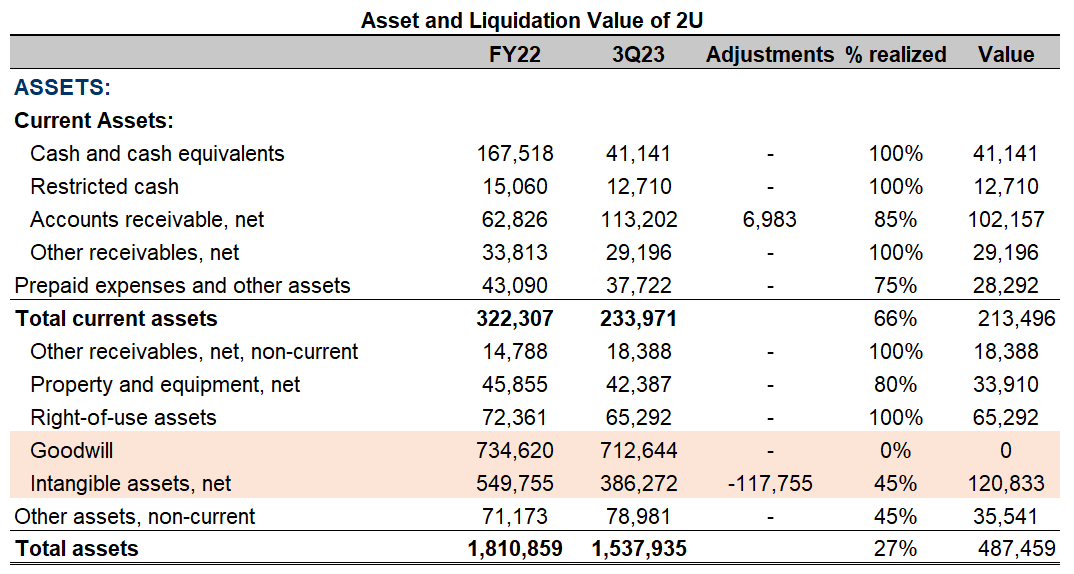Click the 'Other assets, non-current' row label

coord(134,516)
